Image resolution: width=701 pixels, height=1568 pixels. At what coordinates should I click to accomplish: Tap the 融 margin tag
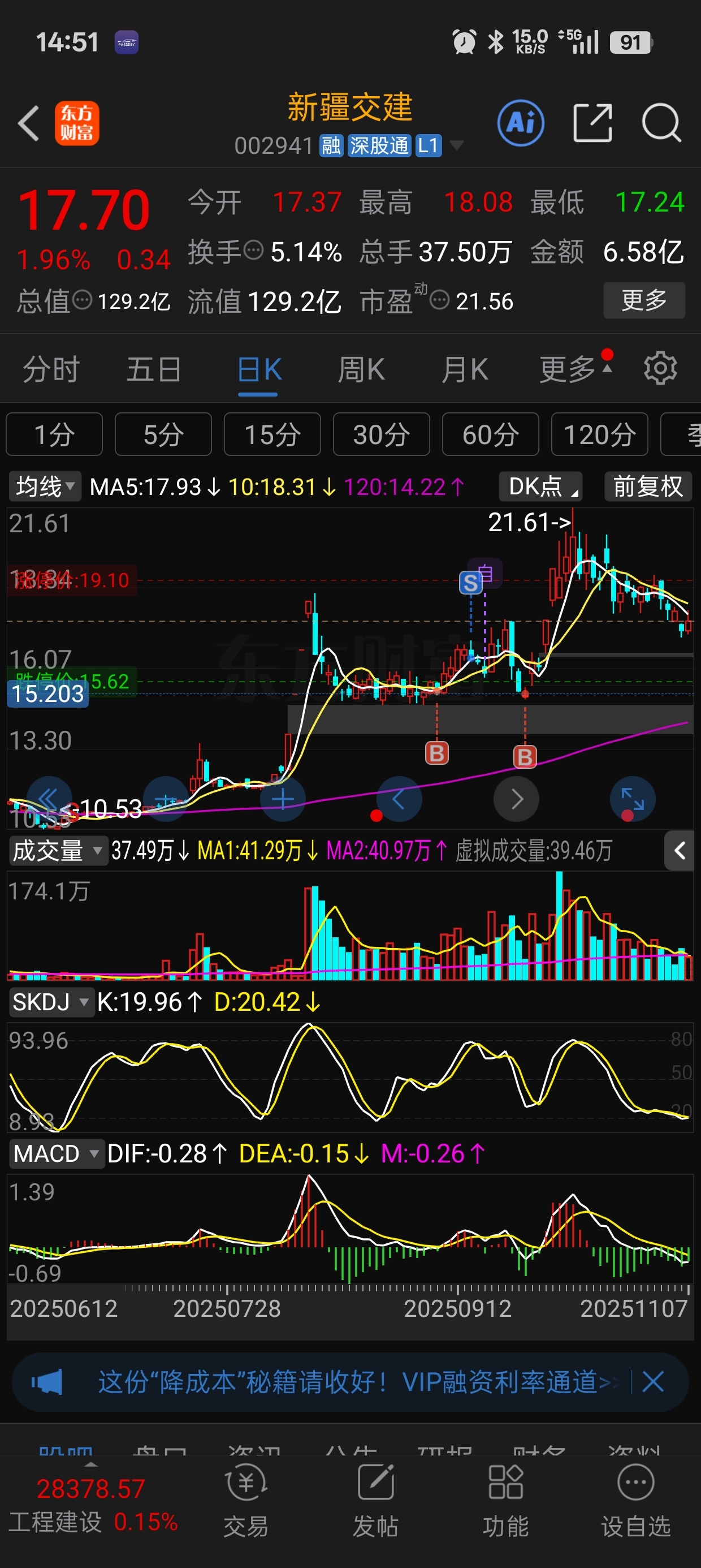[332, 145]
